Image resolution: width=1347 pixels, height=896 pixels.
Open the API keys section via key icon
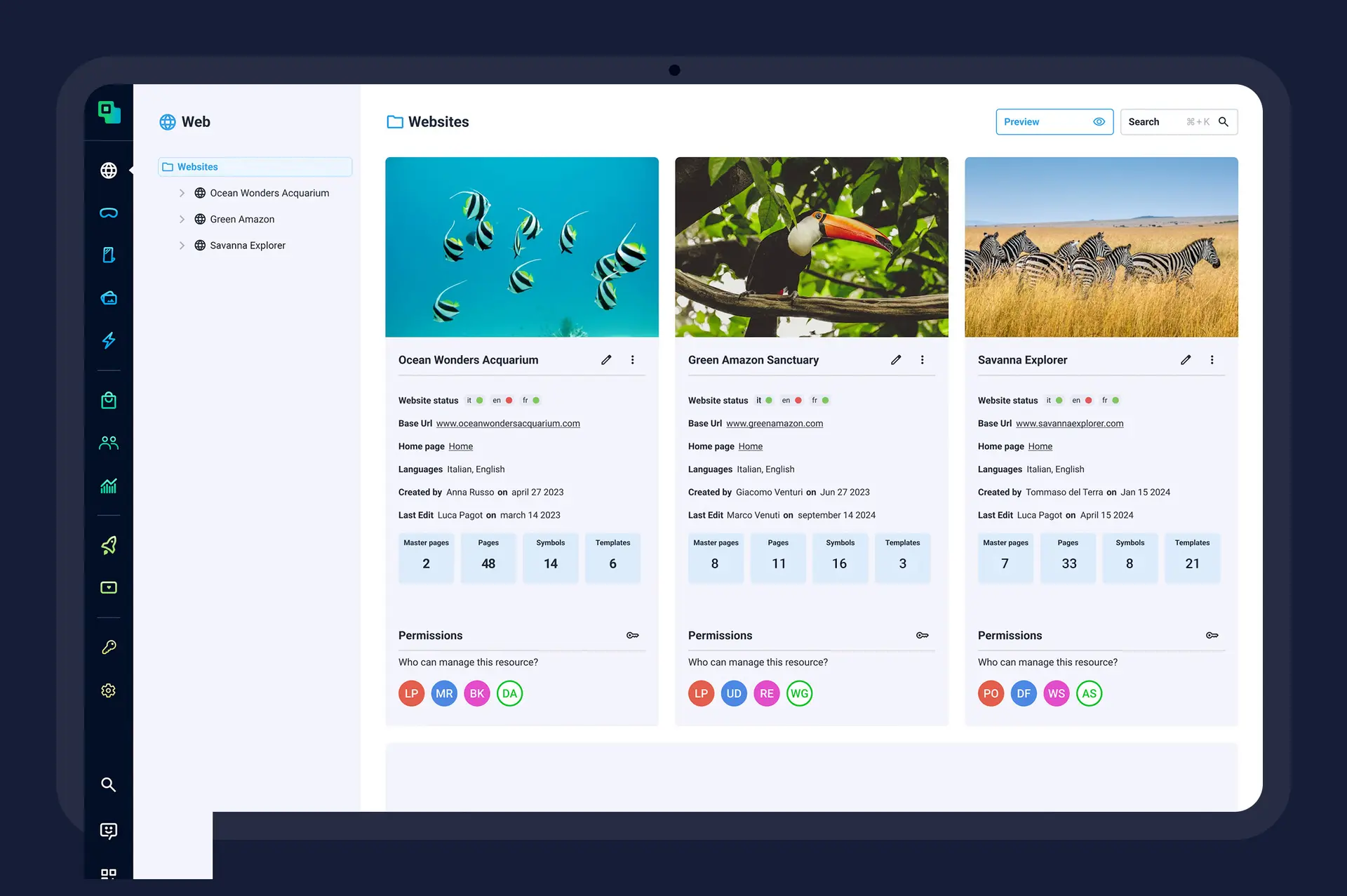109,647
